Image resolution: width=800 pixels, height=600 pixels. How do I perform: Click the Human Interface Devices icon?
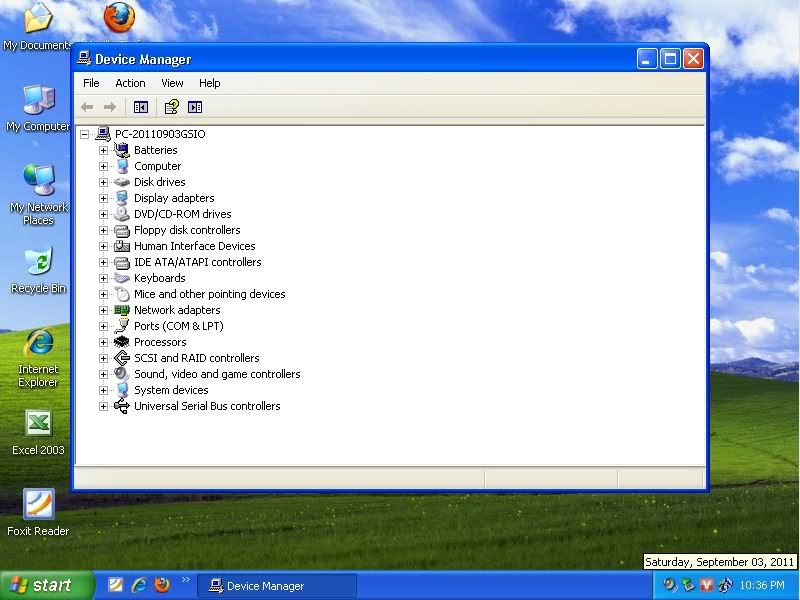click(122, 246)
